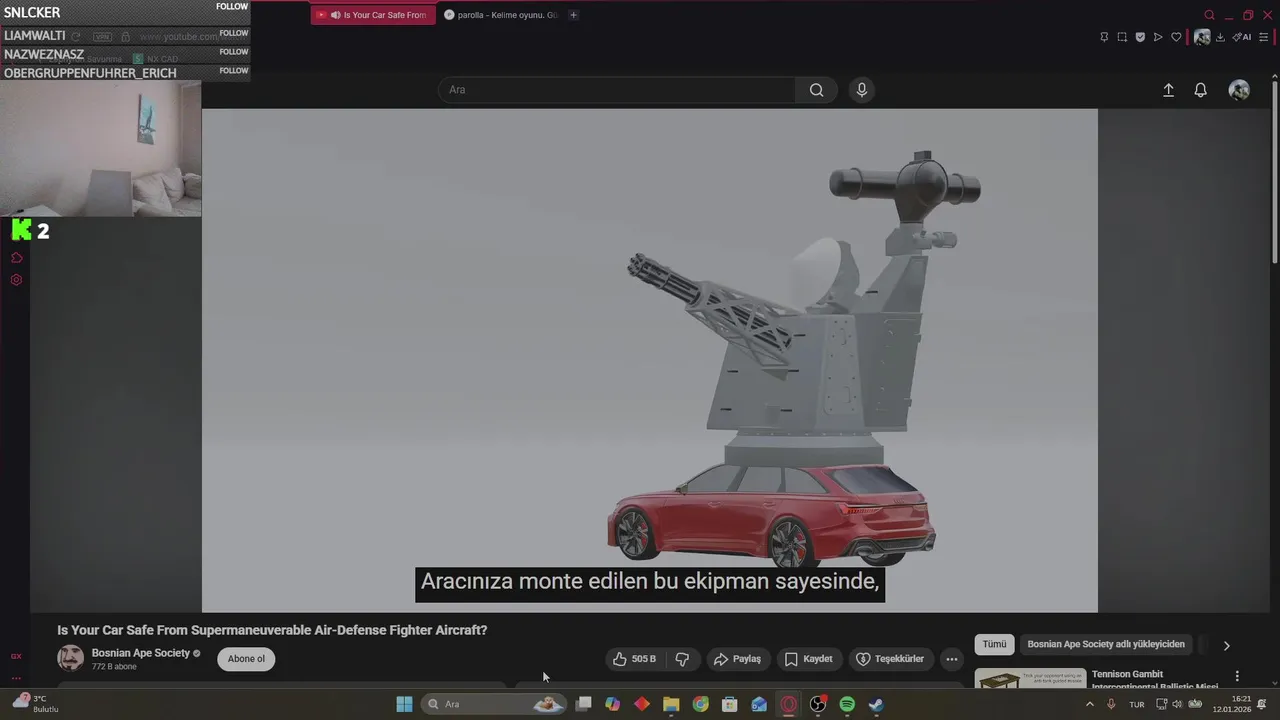
Task: Open File Explorer from the taskbar
Action: click(x=671, y=704)
